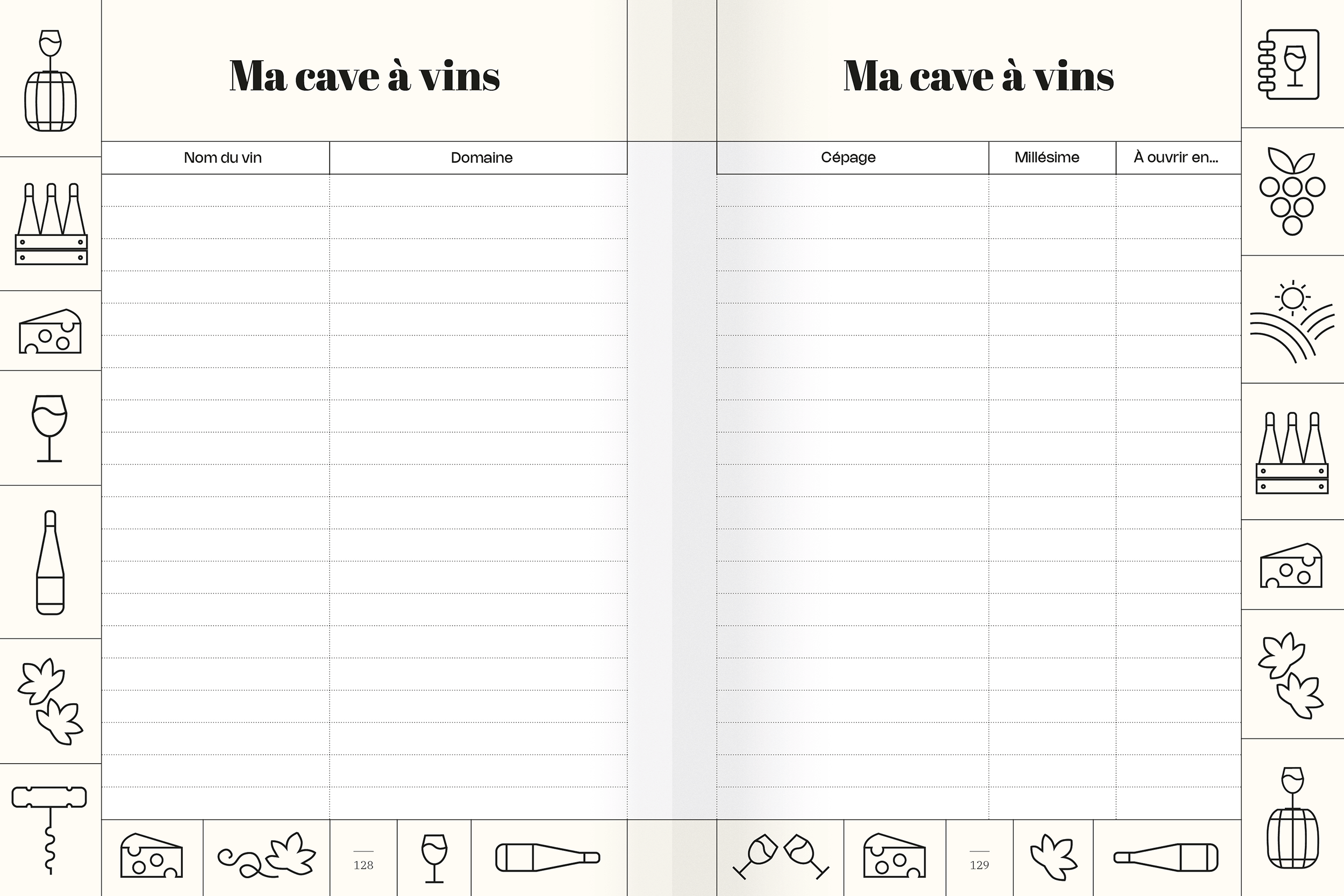Click the "Ma cave à vins" title on page 129
1344x896 pixels.
pyautogui.click(x=978, y=75)
